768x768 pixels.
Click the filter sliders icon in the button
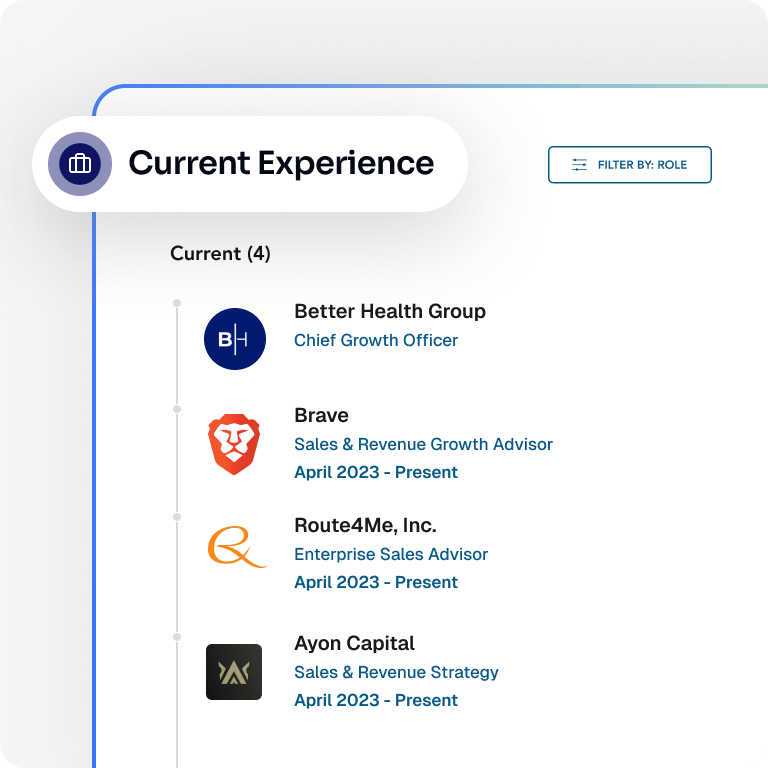coord(579,165)
